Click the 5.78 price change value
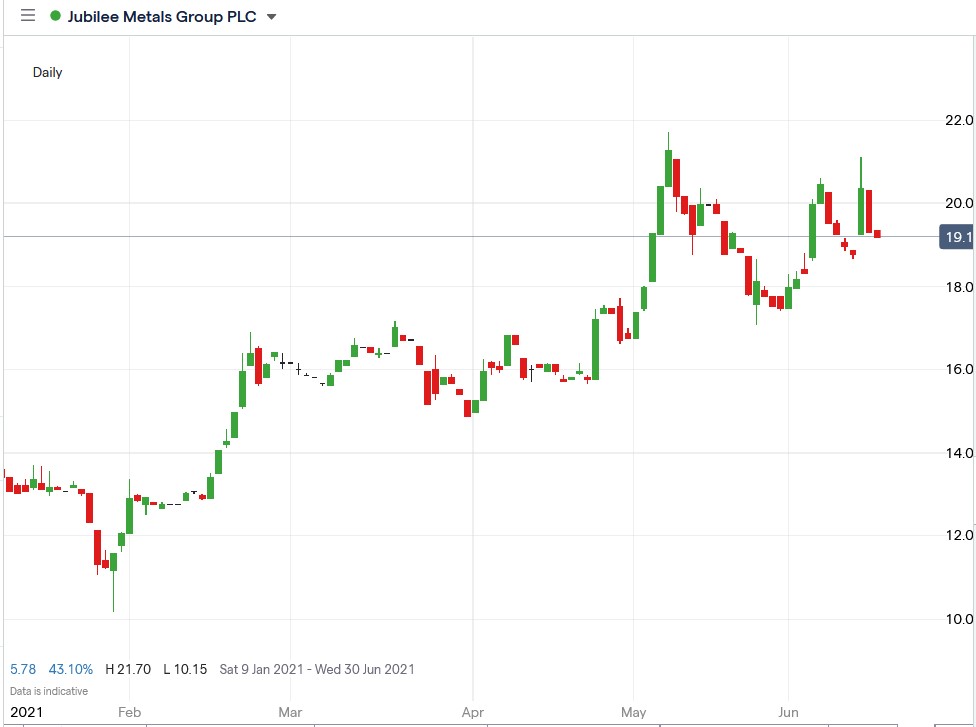 point(21,669)
